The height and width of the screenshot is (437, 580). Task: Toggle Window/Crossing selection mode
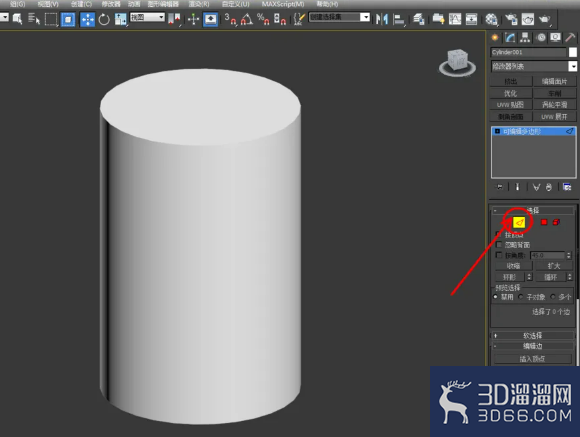point(68,19)
